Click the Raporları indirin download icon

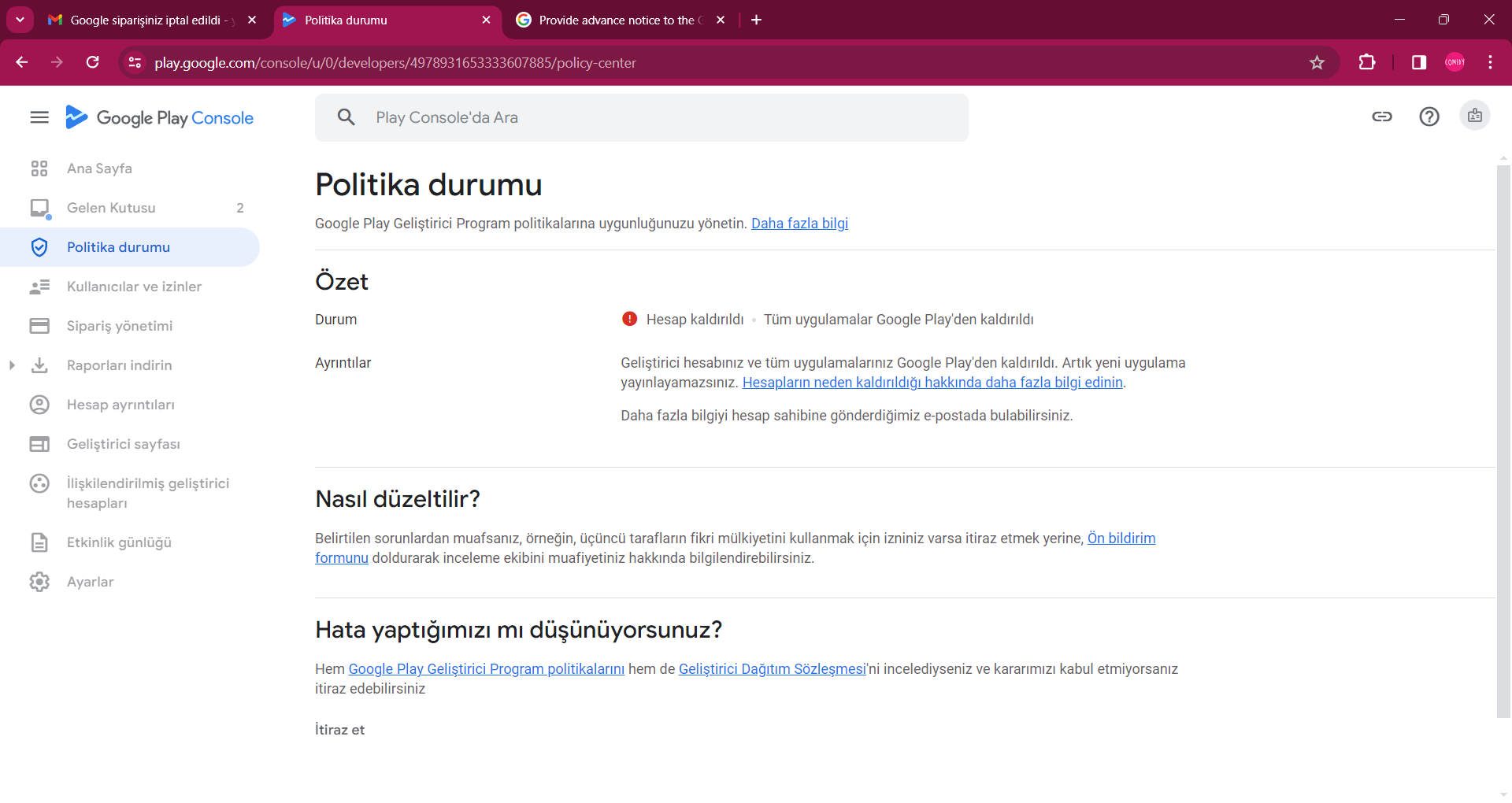(x=39, y=365)
